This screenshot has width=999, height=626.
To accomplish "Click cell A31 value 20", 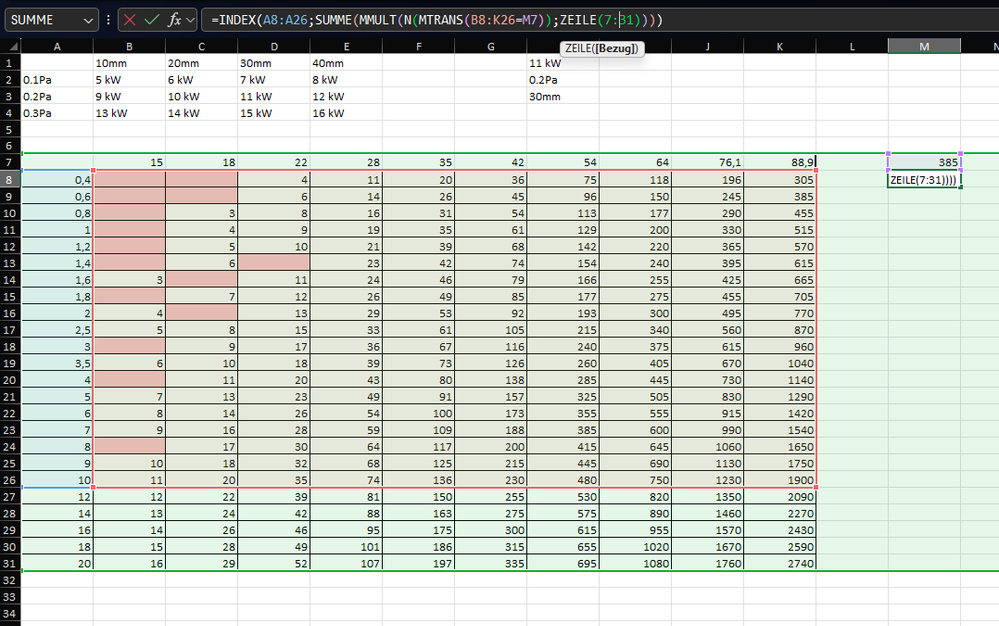I will [x=57, y=563].
